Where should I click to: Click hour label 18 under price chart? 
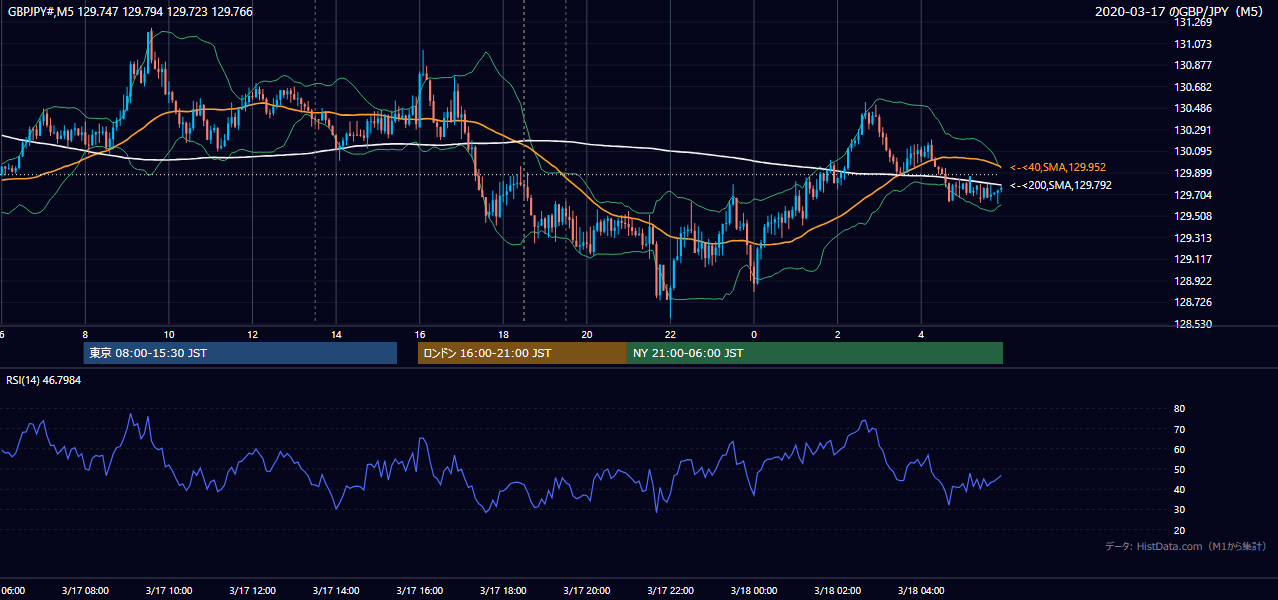[x=503, y=335]
